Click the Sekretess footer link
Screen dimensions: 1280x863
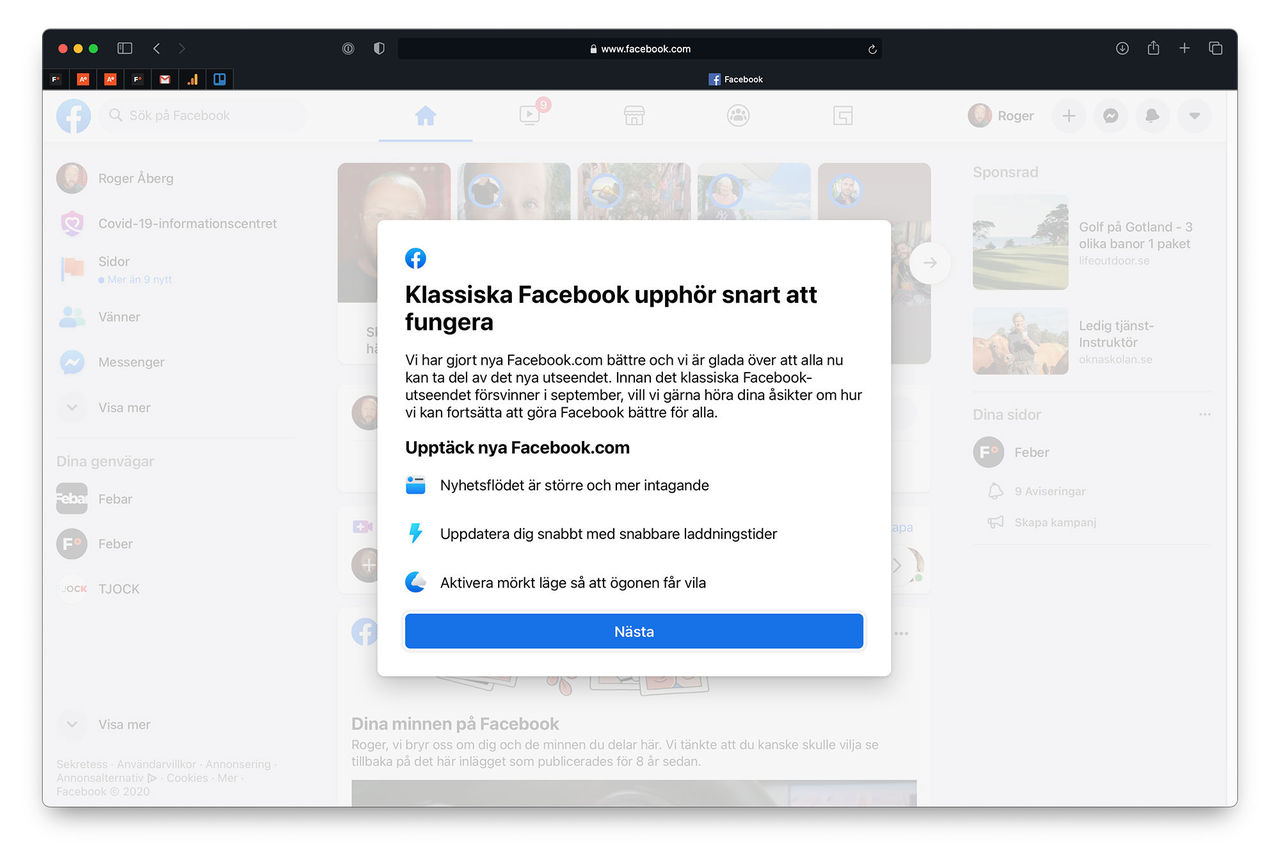[x=81, y=765]
